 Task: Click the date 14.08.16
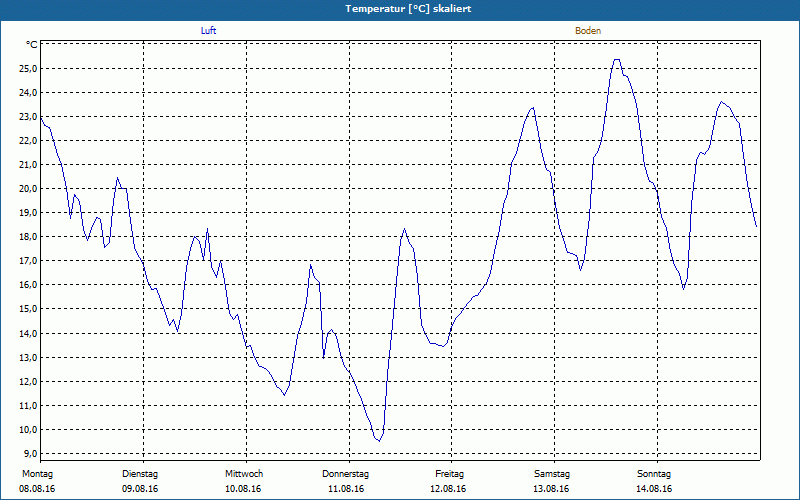tap(654, 489)
